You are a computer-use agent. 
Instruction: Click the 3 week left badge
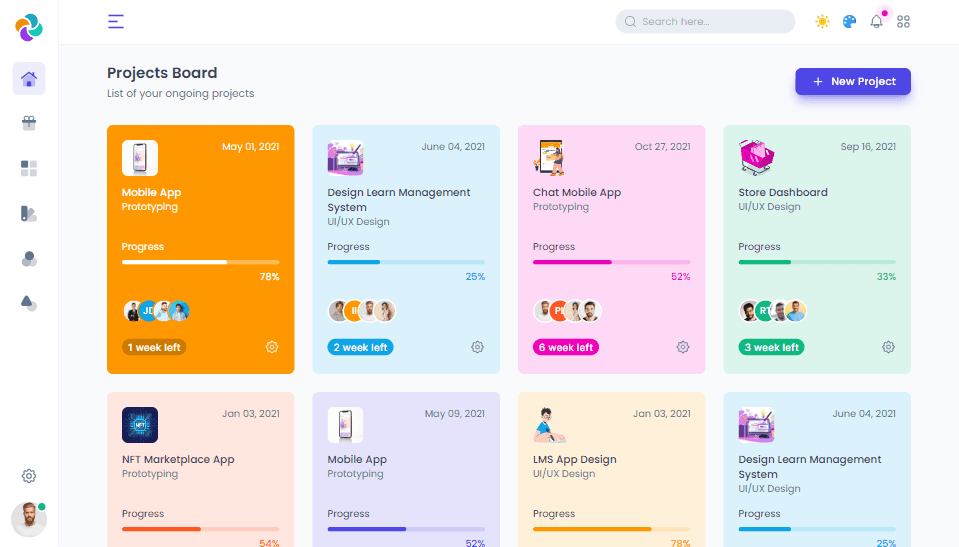click(771, 347)
